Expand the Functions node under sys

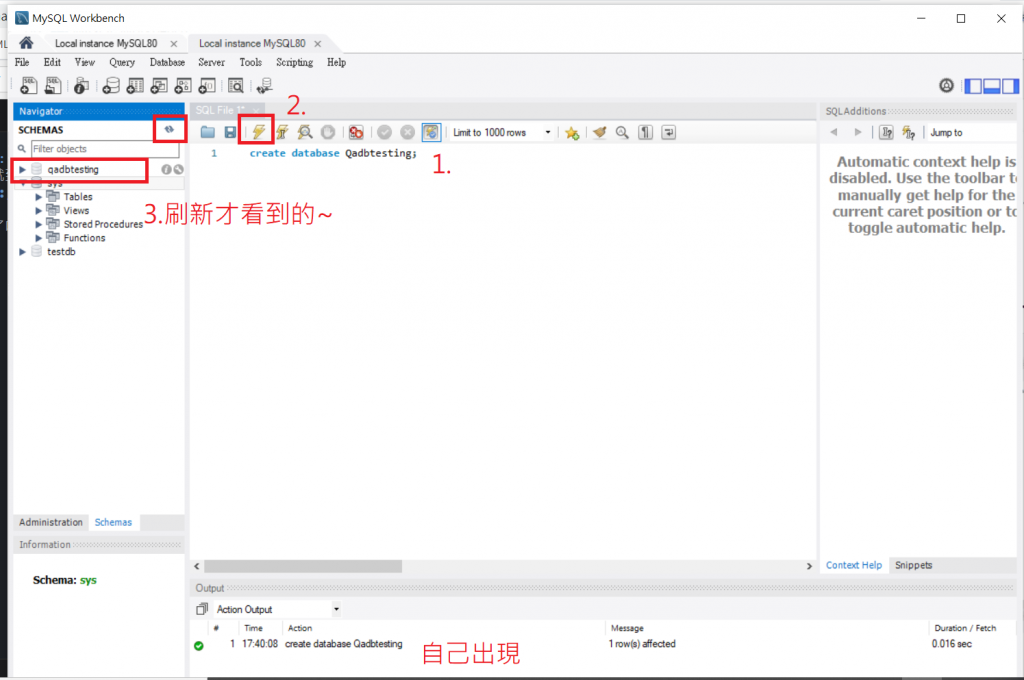[x=39, y=238]
